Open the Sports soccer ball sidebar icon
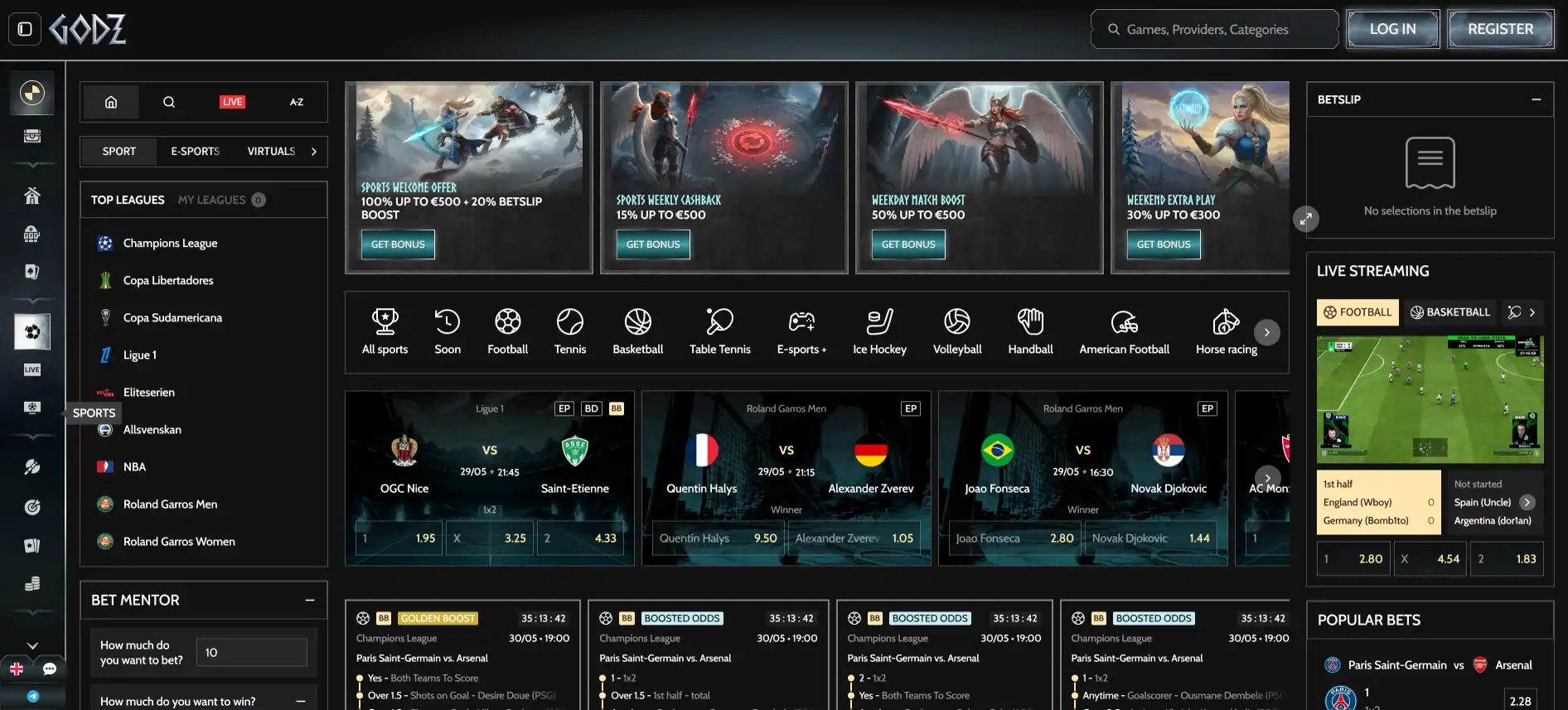This screenshot has width=1568, height=710. click(32, 332)
